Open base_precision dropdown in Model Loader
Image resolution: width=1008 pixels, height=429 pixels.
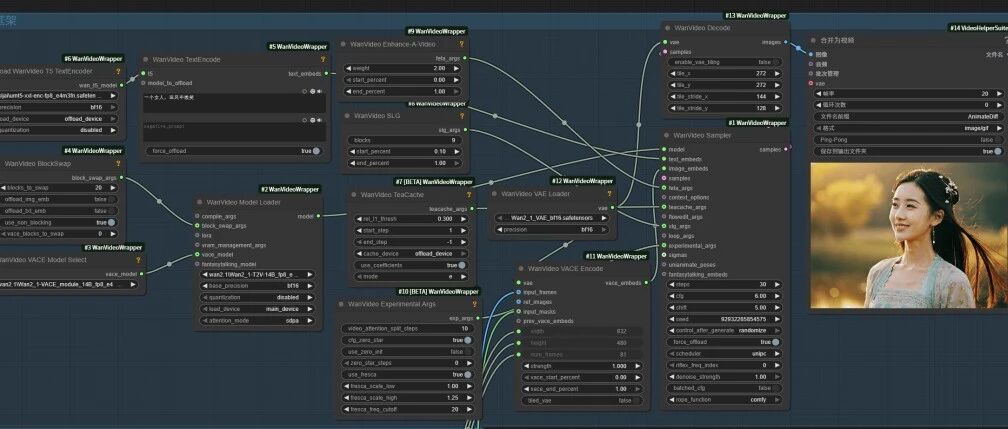pos(258,286)
